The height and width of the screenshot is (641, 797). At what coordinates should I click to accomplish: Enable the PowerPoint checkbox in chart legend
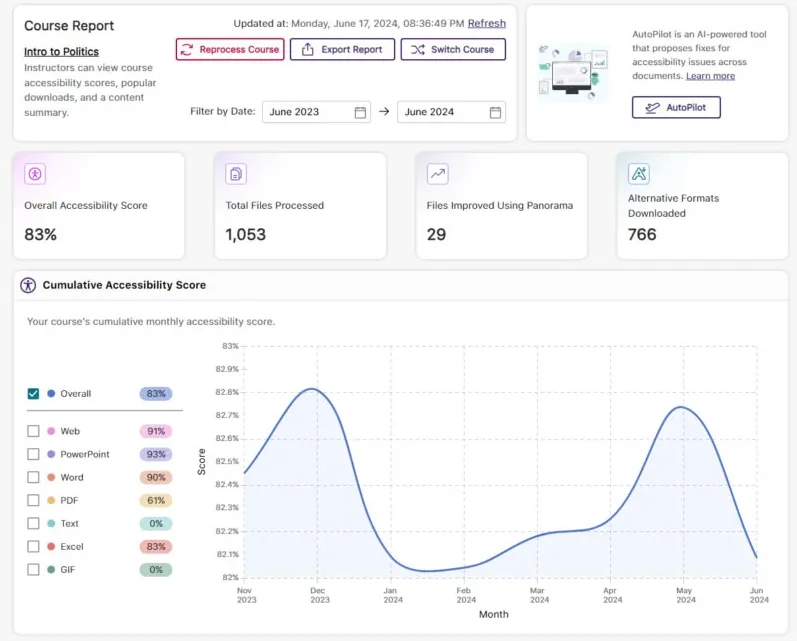[x=34, y=454]
